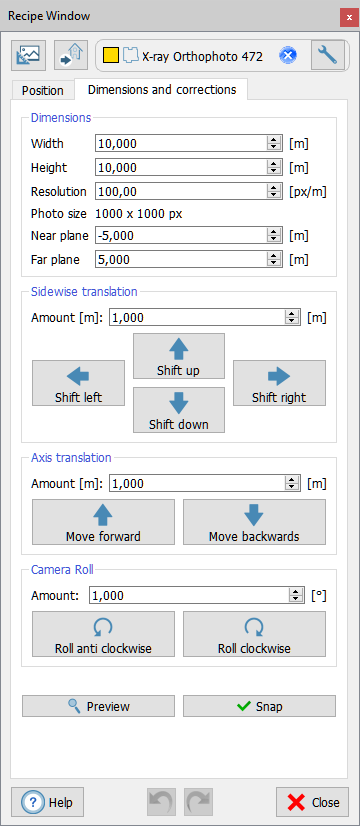Switch to the Position tab

tap(43, 91)
